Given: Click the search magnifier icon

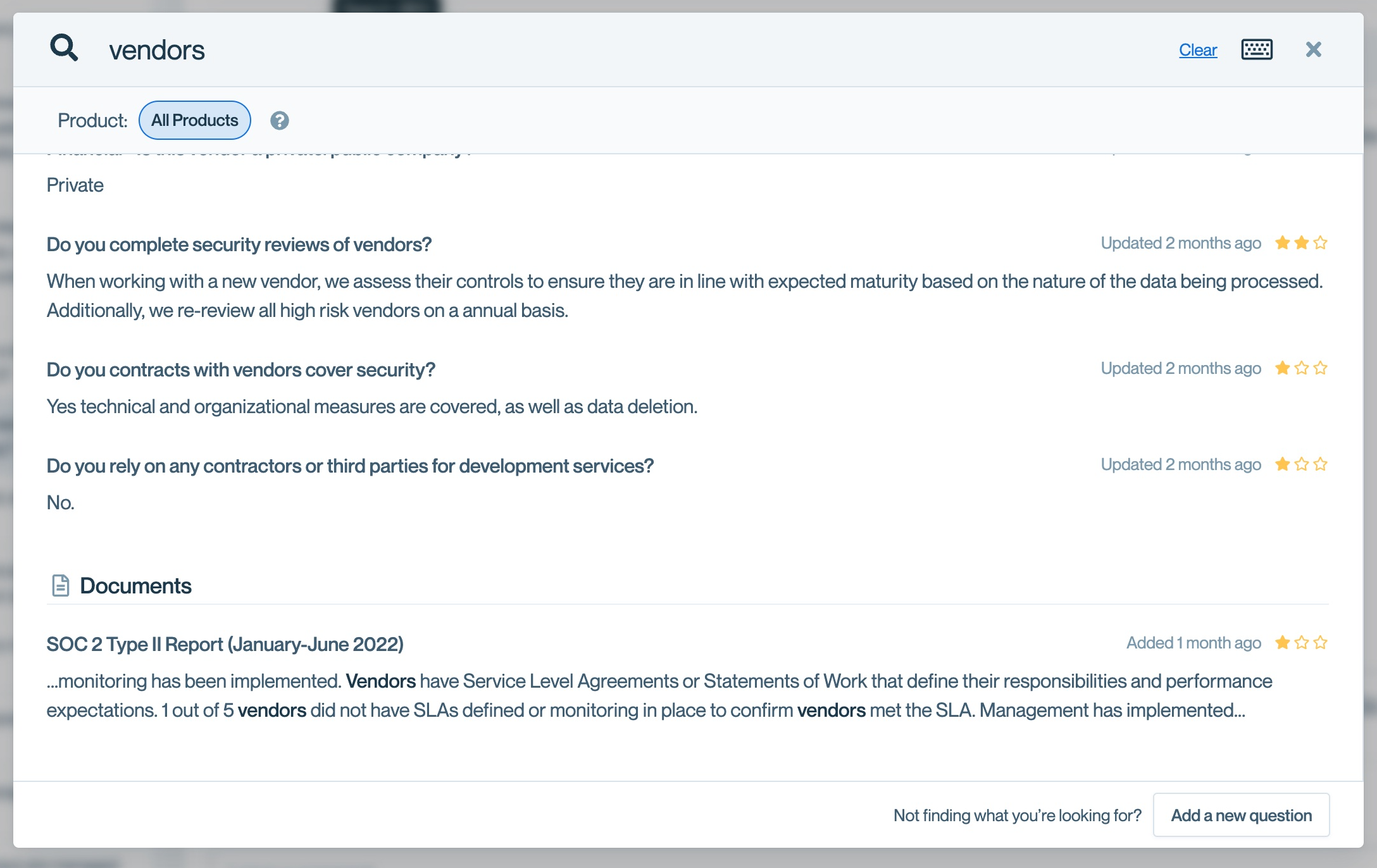Looking at the screenshot, I should (x=64, y=48).
